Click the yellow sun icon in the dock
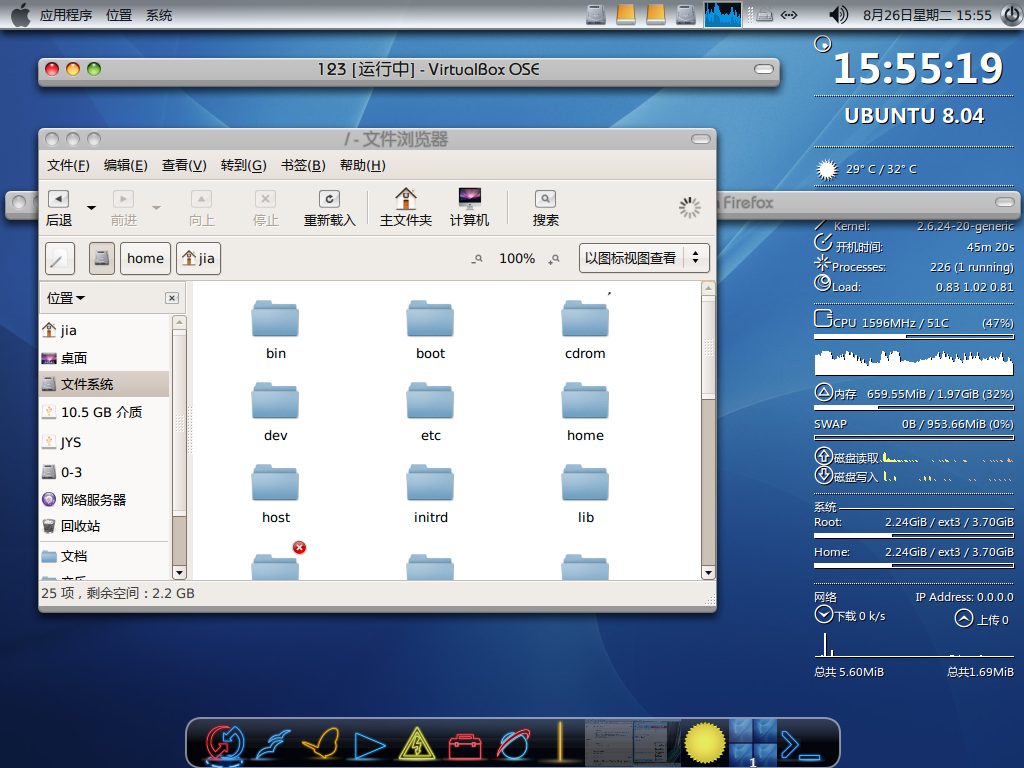 (705, 743)
